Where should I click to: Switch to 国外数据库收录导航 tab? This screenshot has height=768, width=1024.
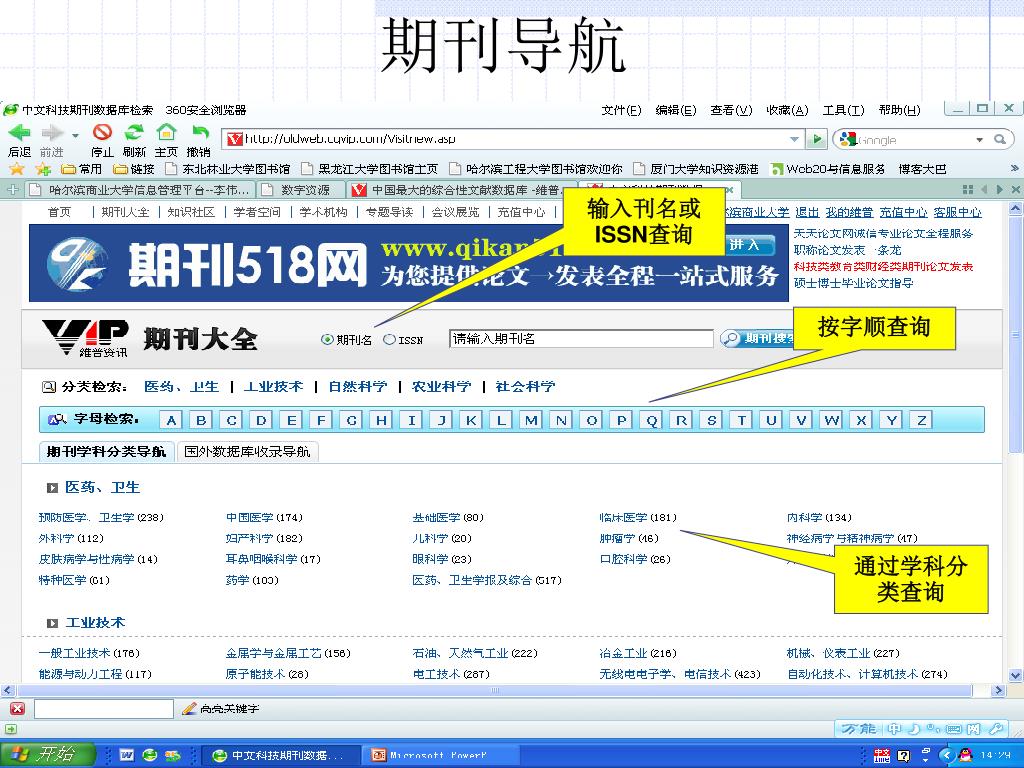pos(247,452)
